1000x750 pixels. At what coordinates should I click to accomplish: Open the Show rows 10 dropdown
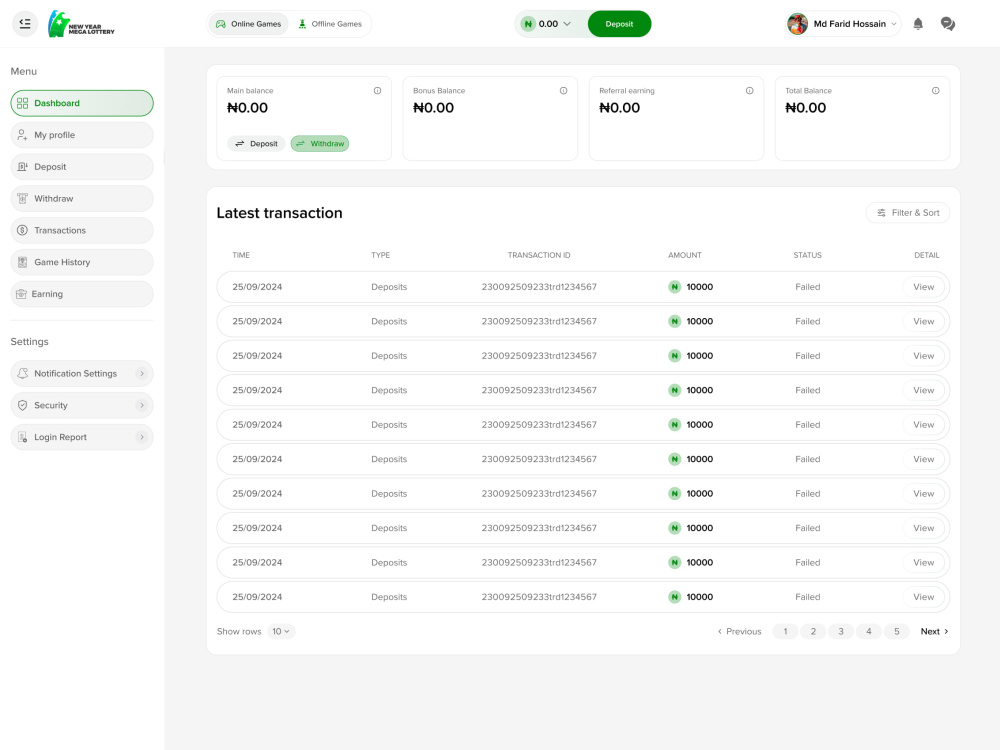281,631
